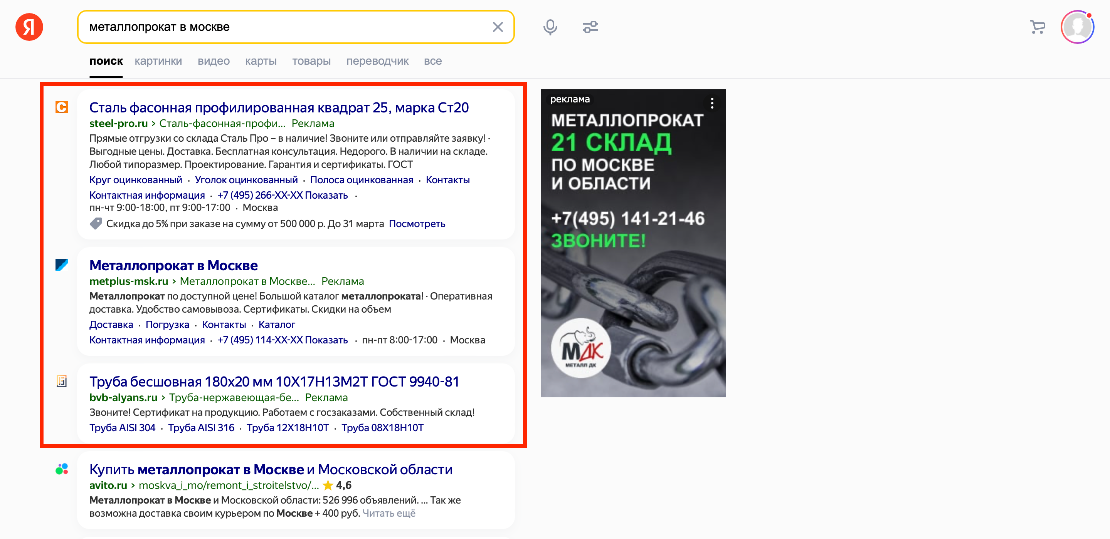Screen dimensions: 1110x539
Task: Open Доставка sitelink
Action: pos(111,325)
